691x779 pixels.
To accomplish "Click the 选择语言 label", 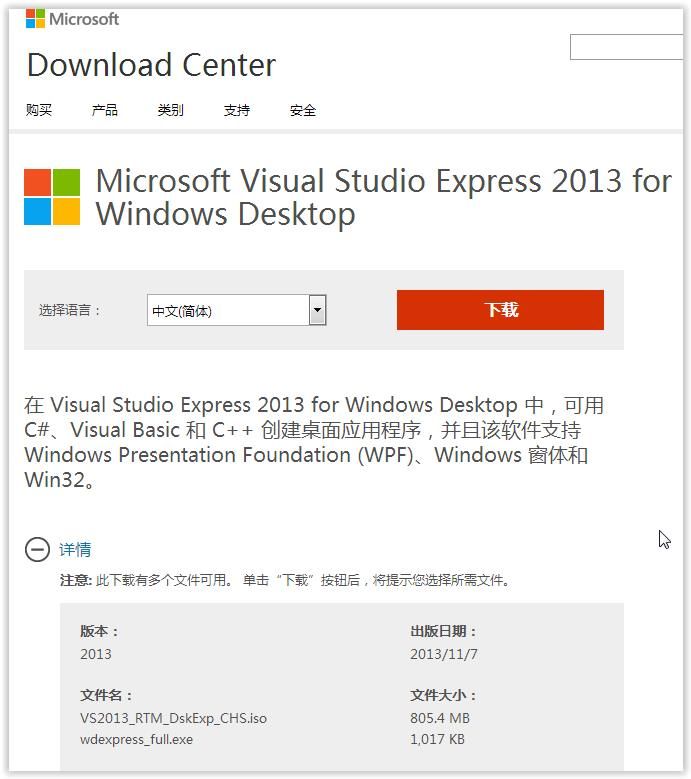I will (x=71, y=310).
